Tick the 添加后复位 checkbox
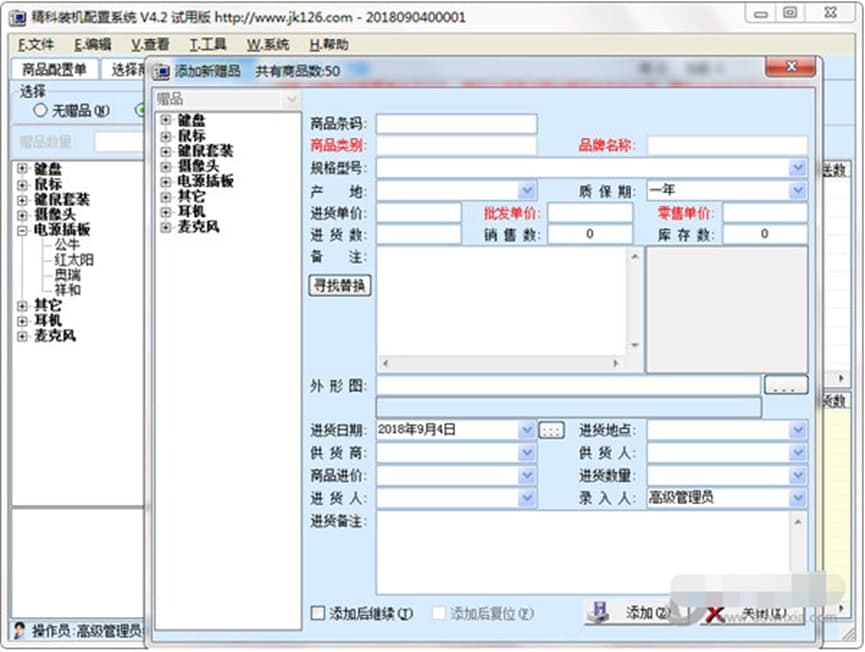Screen dimensions: 865x652 pos(439,613)
